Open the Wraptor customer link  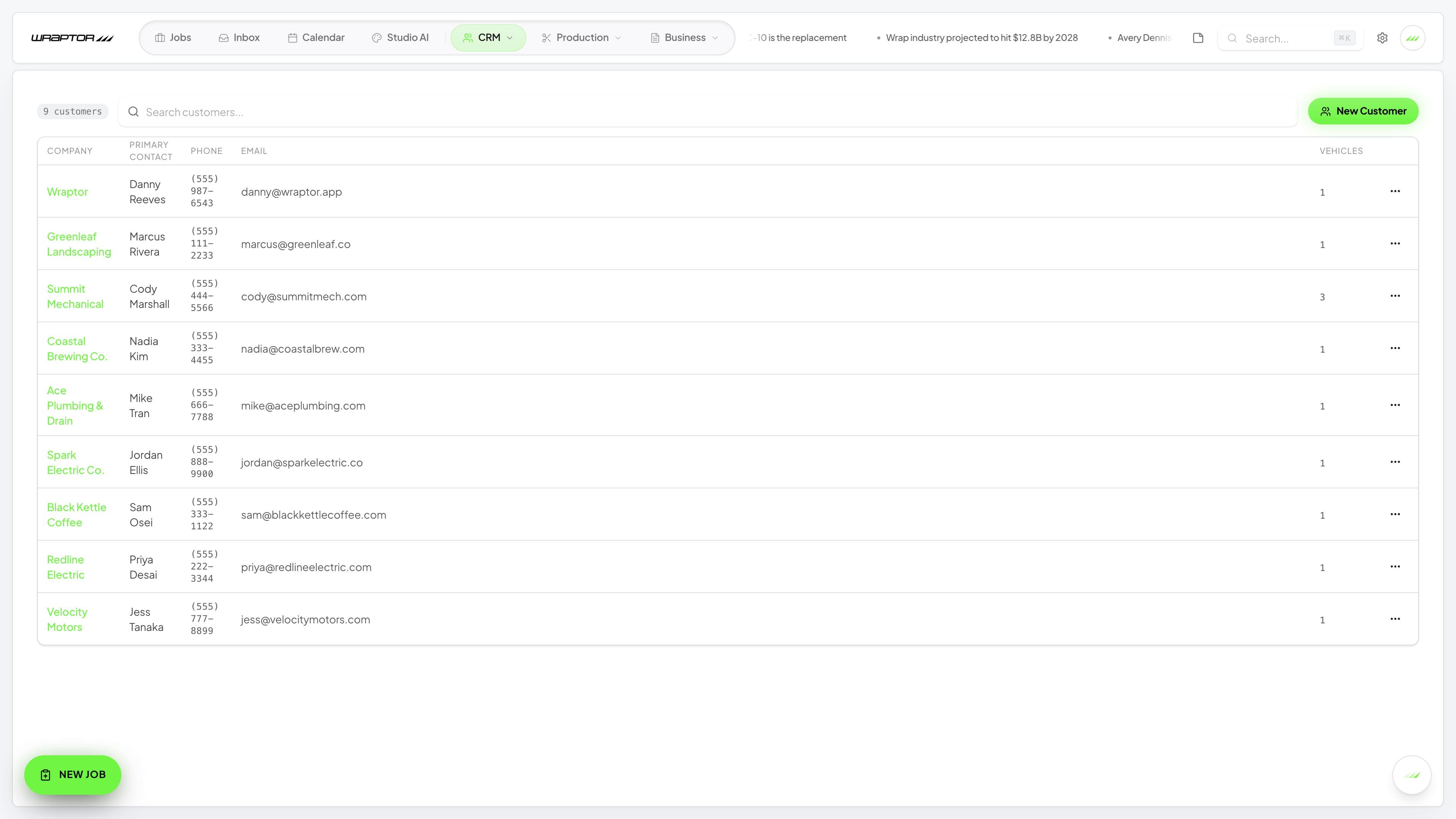(67, 191)
